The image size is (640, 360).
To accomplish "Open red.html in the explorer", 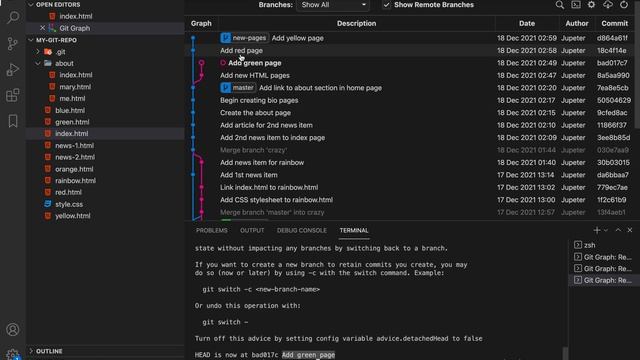I will pos(68,192).
